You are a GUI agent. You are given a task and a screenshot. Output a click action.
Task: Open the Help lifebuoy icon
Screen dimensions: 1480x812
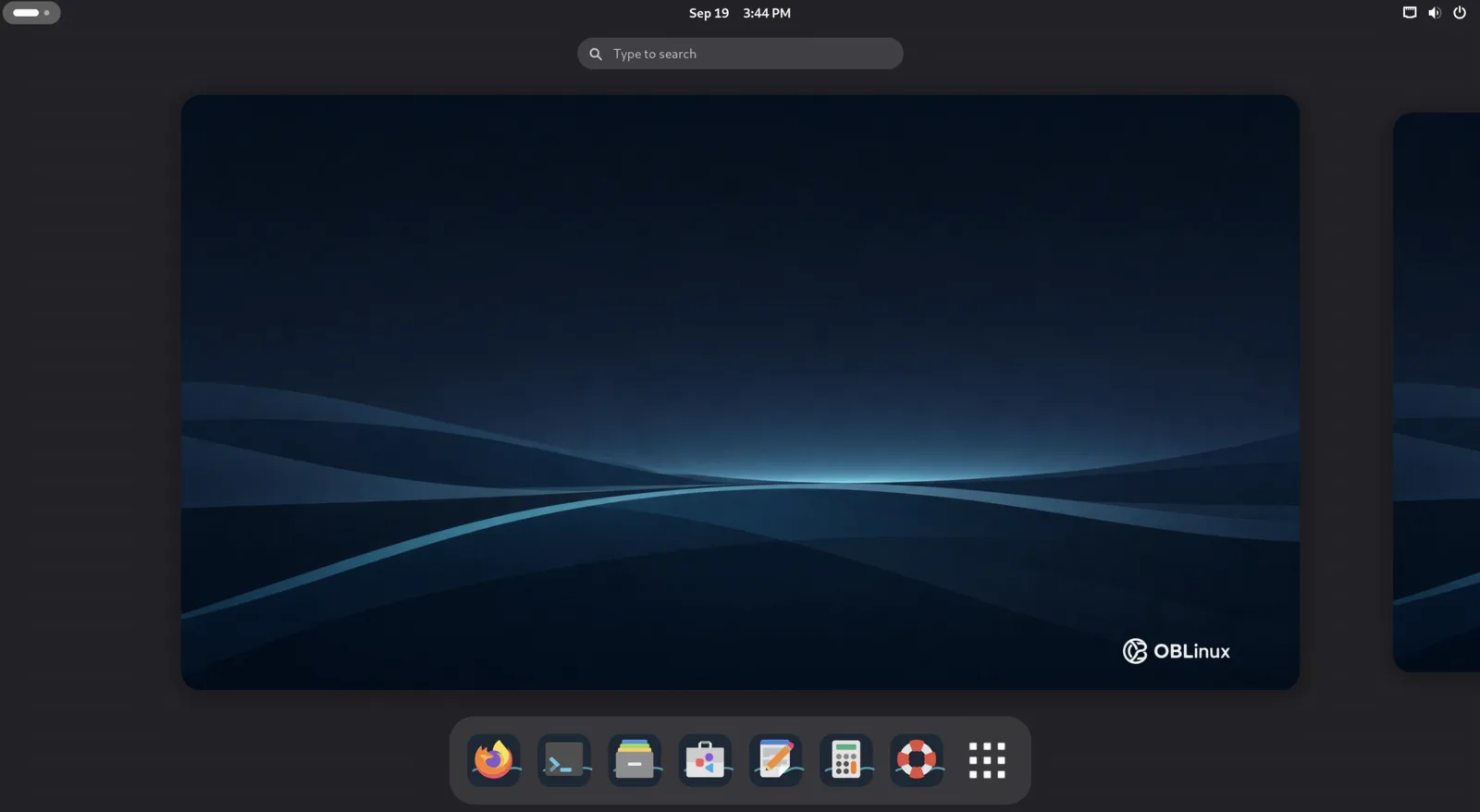917,760
